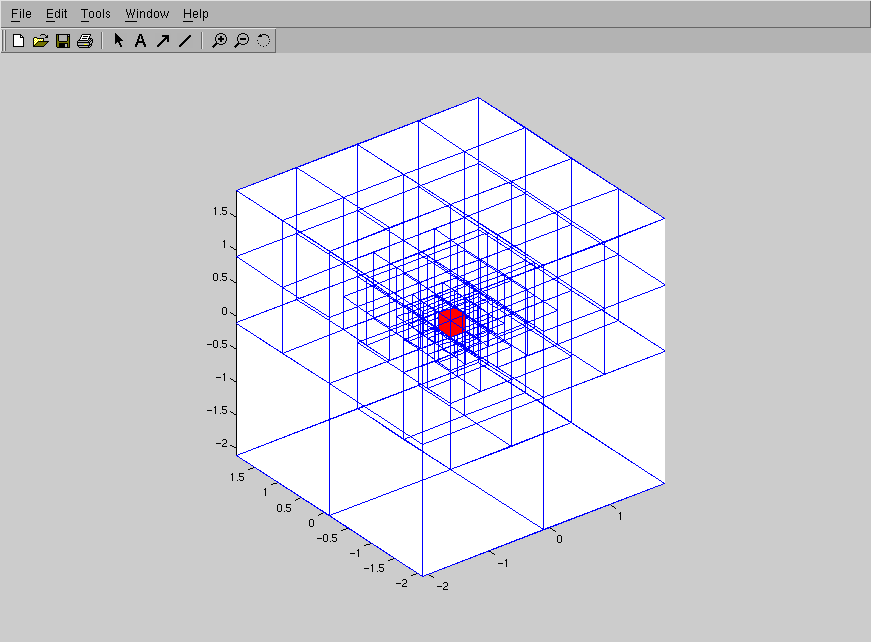Save the figure with the floppy disk icon
The image size is (871, 642).
pos(62,41)
